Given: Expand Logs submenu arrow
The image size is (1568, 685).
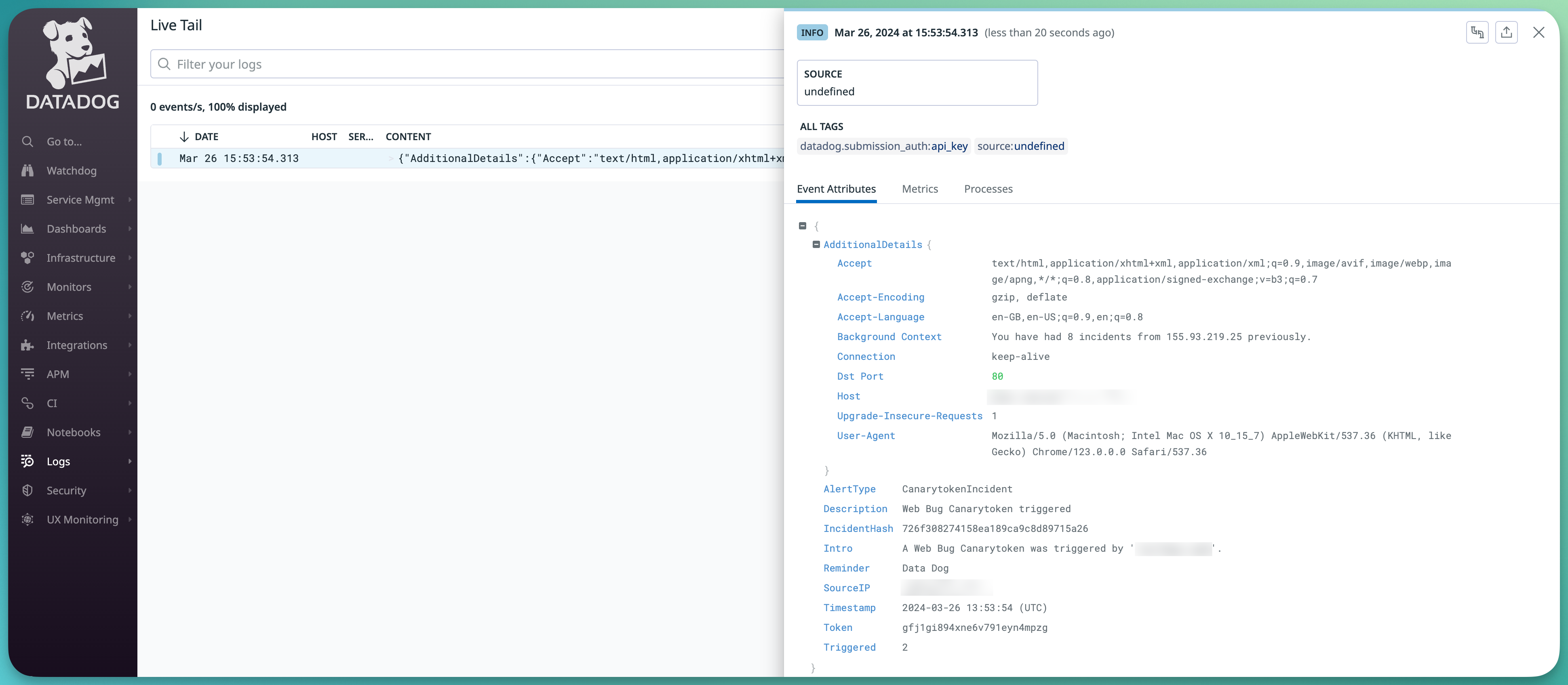Looking at the screenshot, I should [130, 461].
